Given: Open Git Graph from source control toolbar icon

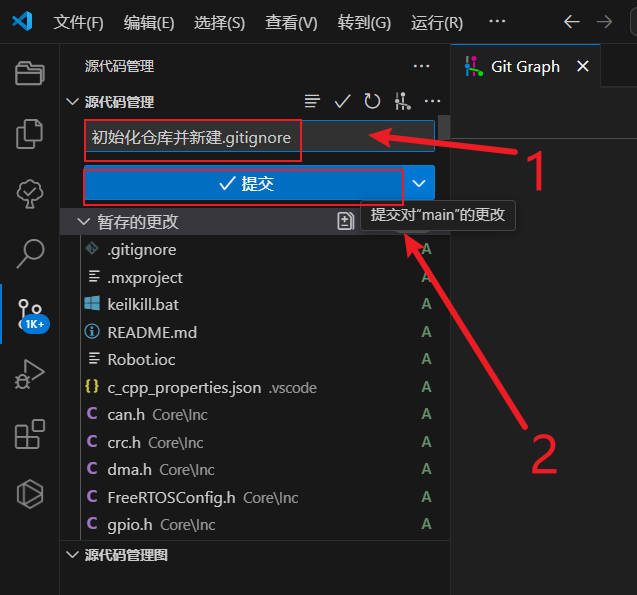Looking at the screenshot, I should [x=402, y=101].
